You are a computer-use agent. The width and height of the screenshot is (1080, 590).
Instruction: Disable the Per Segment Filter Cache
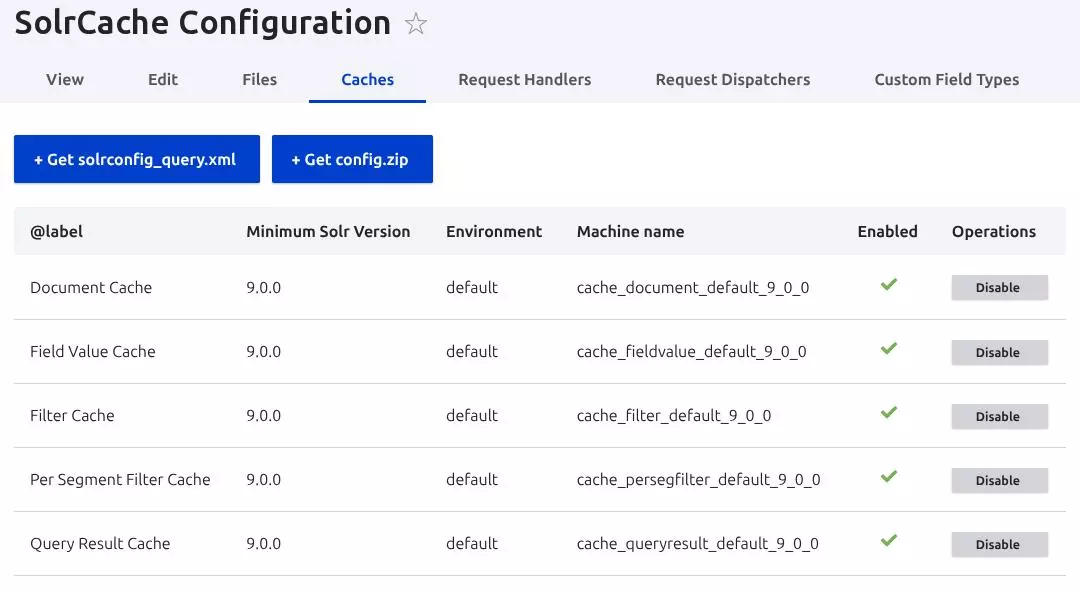(x=999, y=481)
